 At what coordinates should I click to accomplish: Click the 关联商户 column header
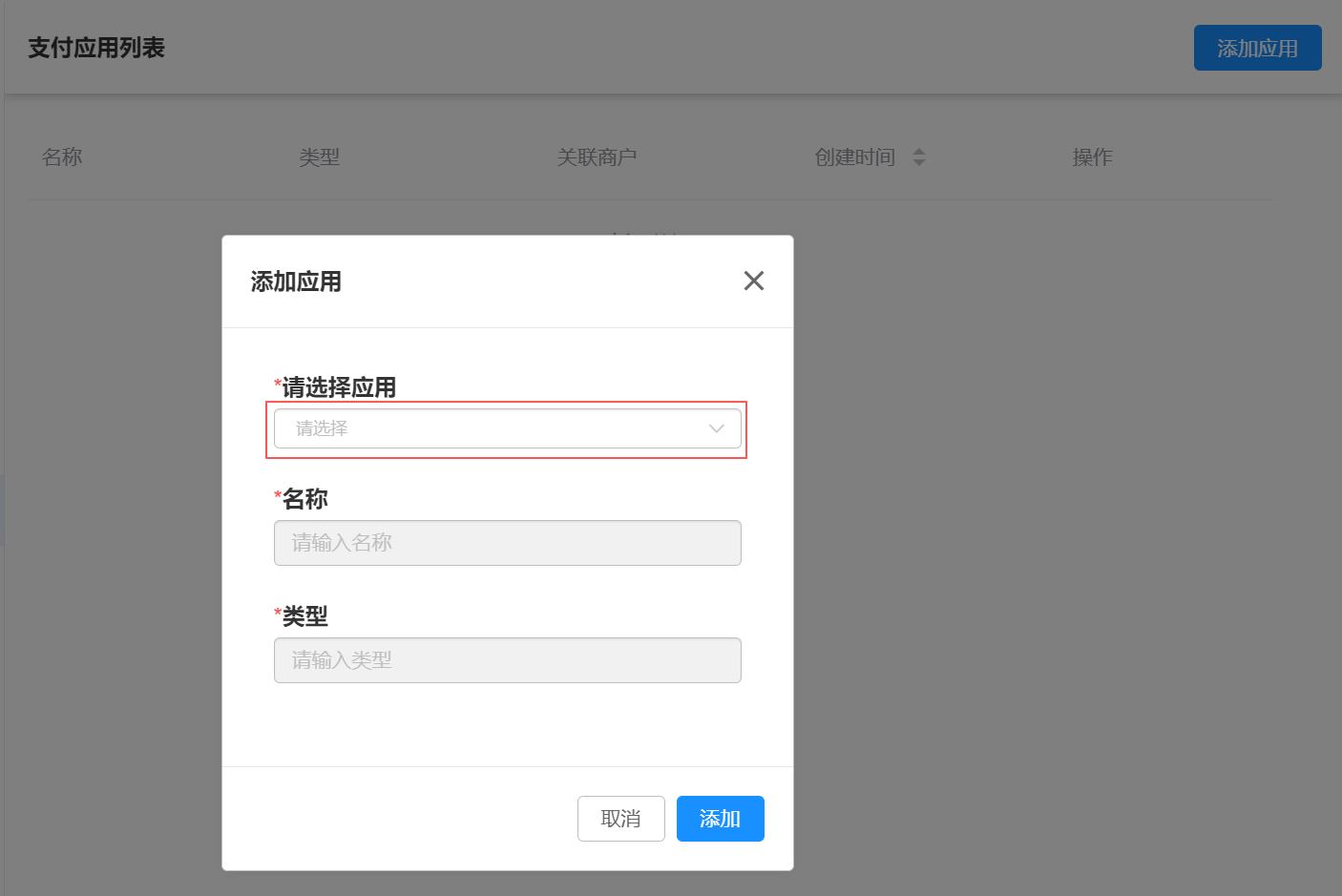(x=598, y=156)
